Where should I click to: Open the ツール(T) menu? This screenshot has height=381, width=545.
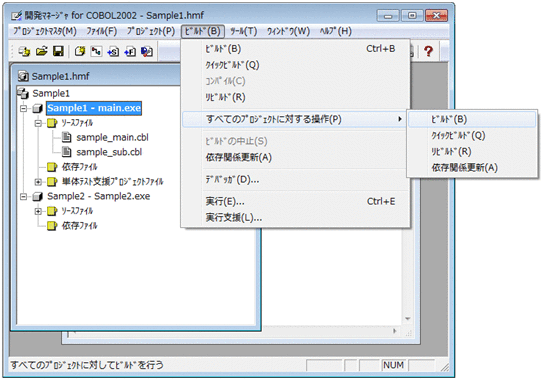(244, 31)
